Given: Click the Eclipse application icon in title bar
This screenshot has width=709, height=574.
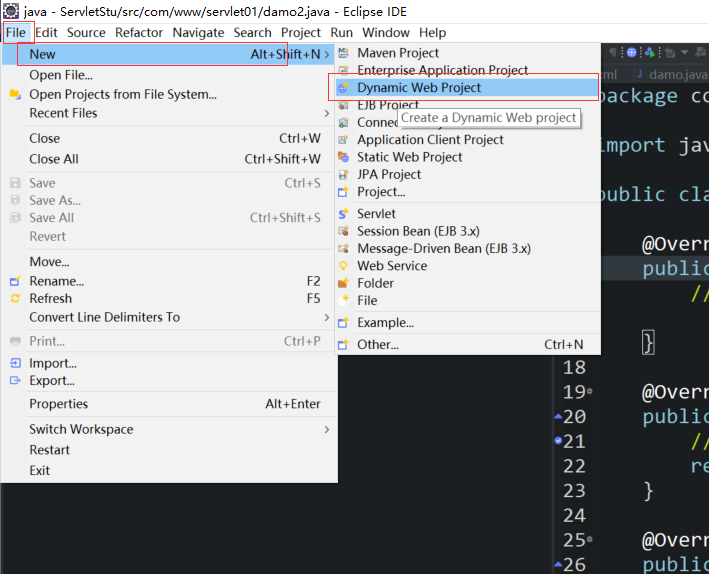Looking at the screenshot, I should tap(11, 11).
